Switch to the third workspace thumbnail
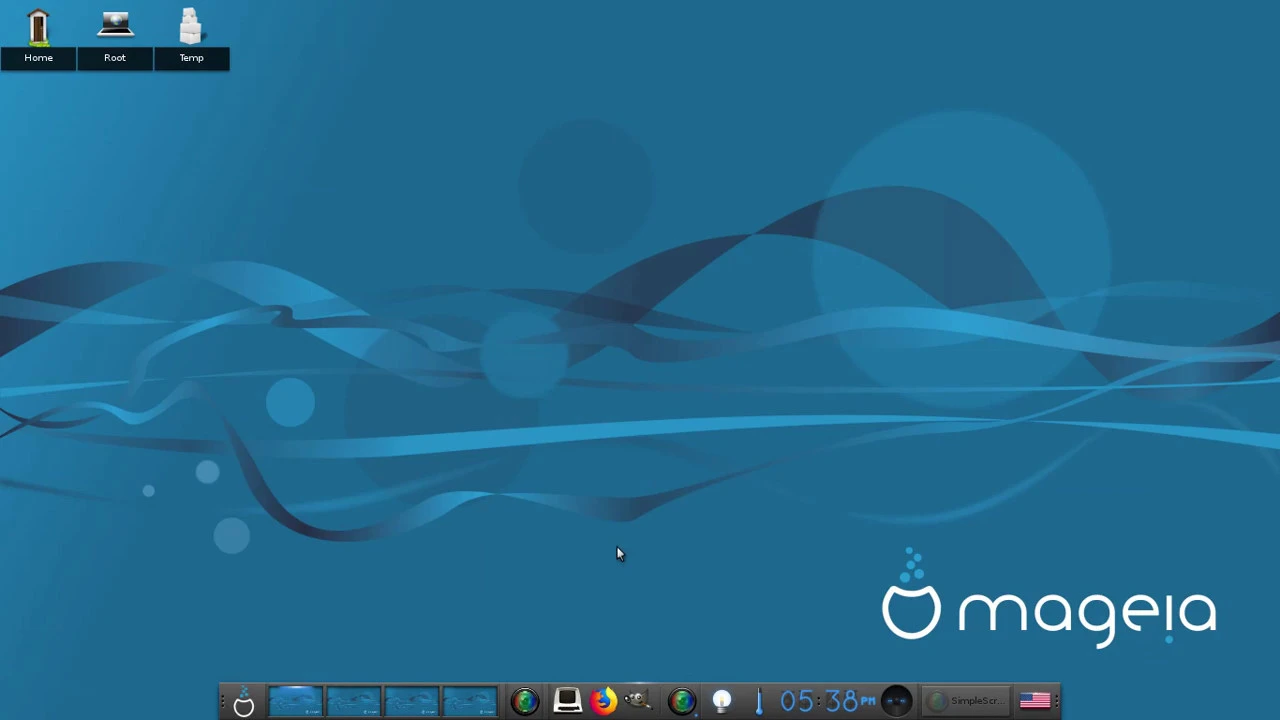This screenshot has width=1280, height=720. (x=411, y=702)
